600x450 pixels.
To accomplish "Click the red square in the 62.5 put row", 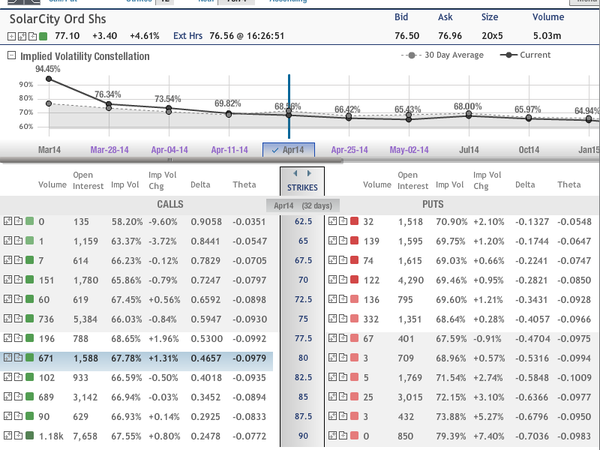I will coord(354,221).
